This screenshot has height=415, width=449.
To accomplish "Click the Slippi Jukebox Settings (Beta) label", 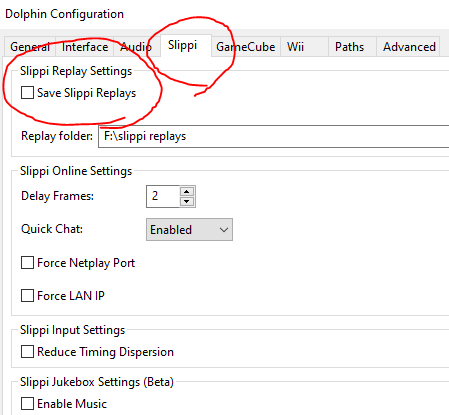I will [97, 382].
